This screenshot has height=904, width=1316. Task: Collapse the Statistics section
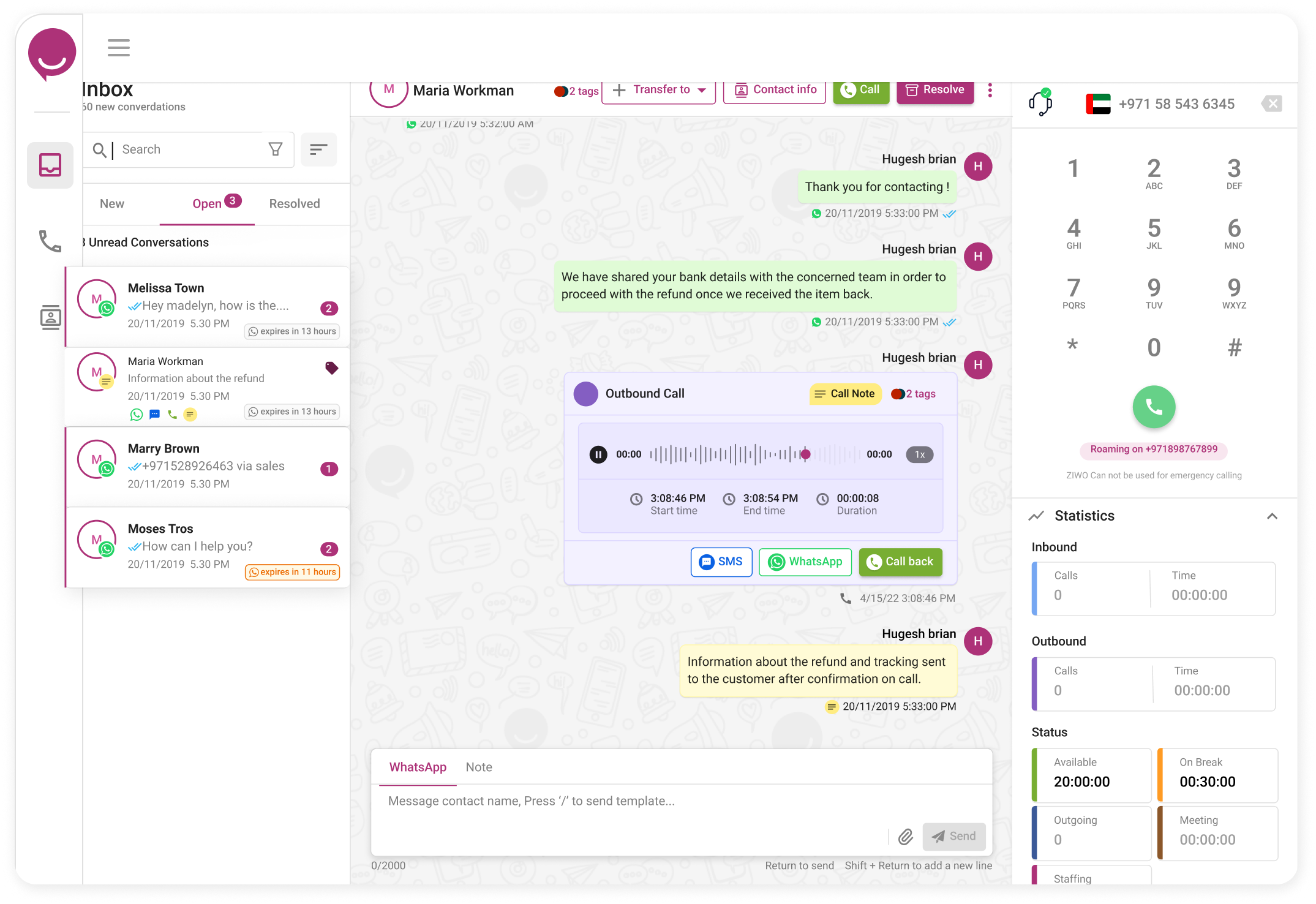pos(1272,516)
